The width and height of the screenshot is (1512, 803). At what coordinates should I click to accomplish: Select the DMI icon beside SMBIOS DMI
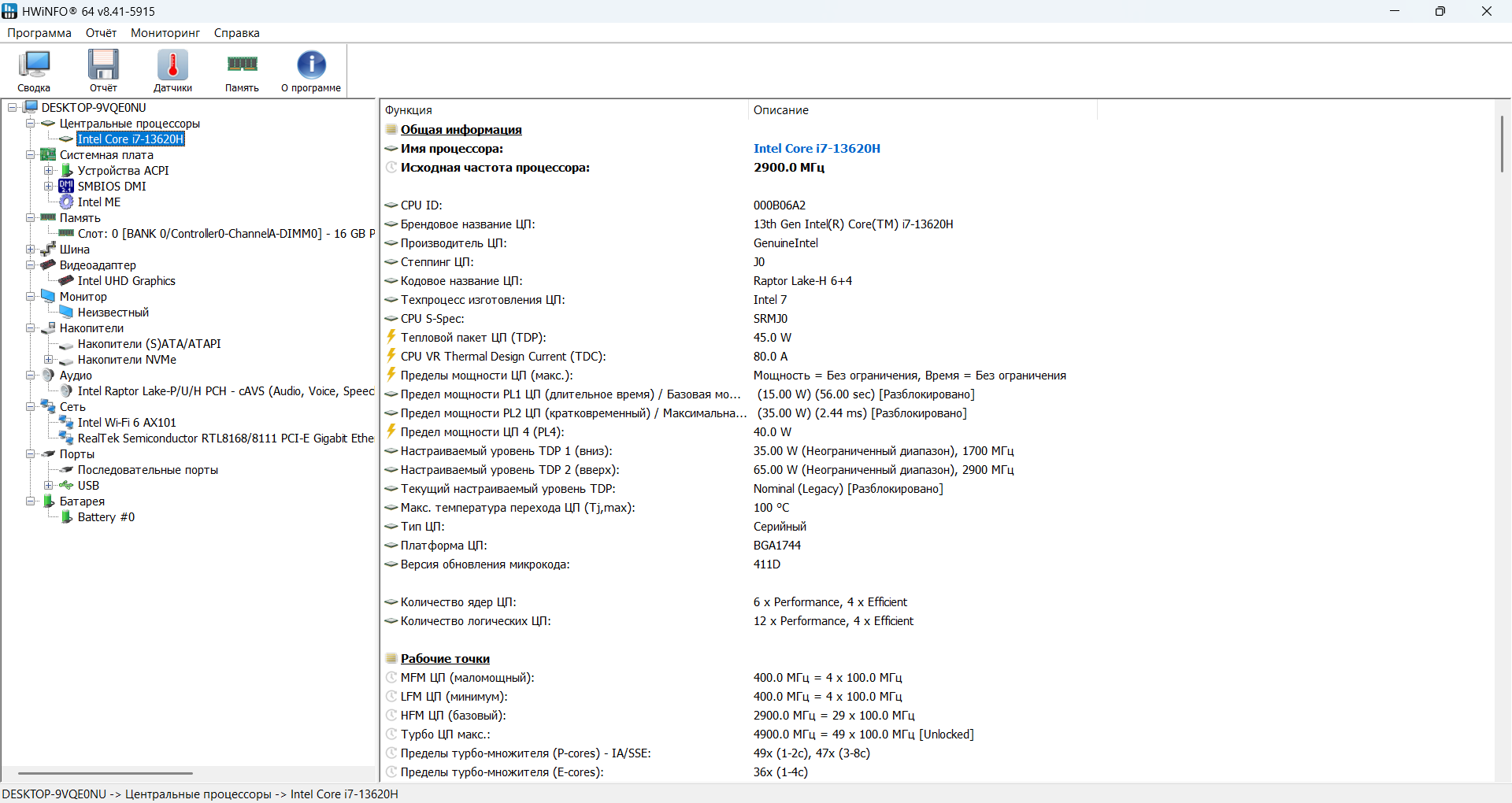click(x=66, y=186)
